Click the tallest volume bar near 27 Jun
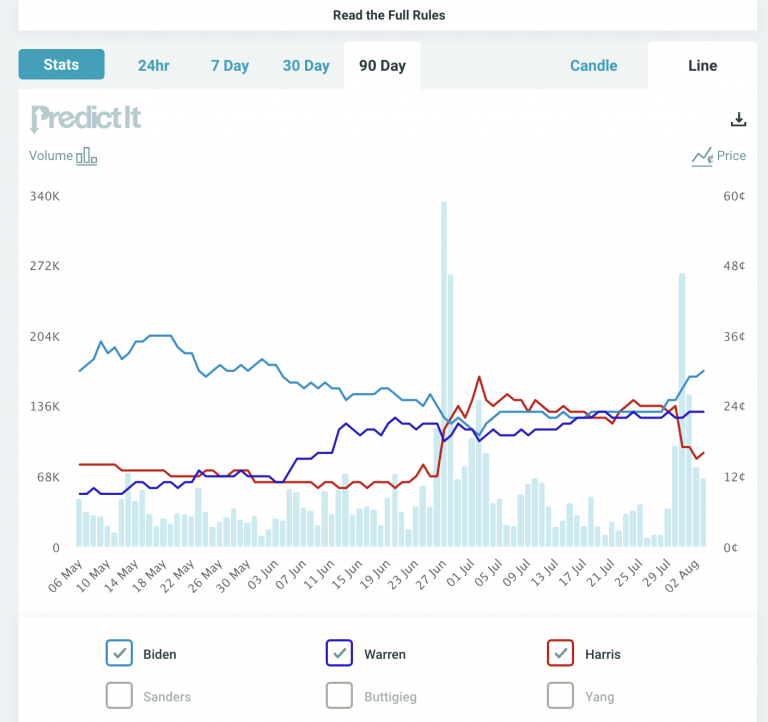The height and width of the screenshot is (722, 768). (444, 374)
